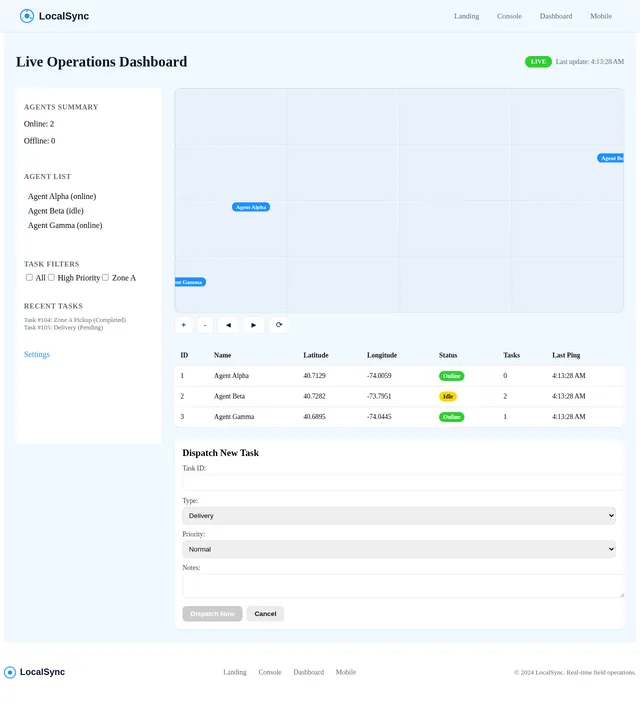Viewport: 640px width, 707px height.
Task: Focus the Notes text area
Action: point(403,586)
